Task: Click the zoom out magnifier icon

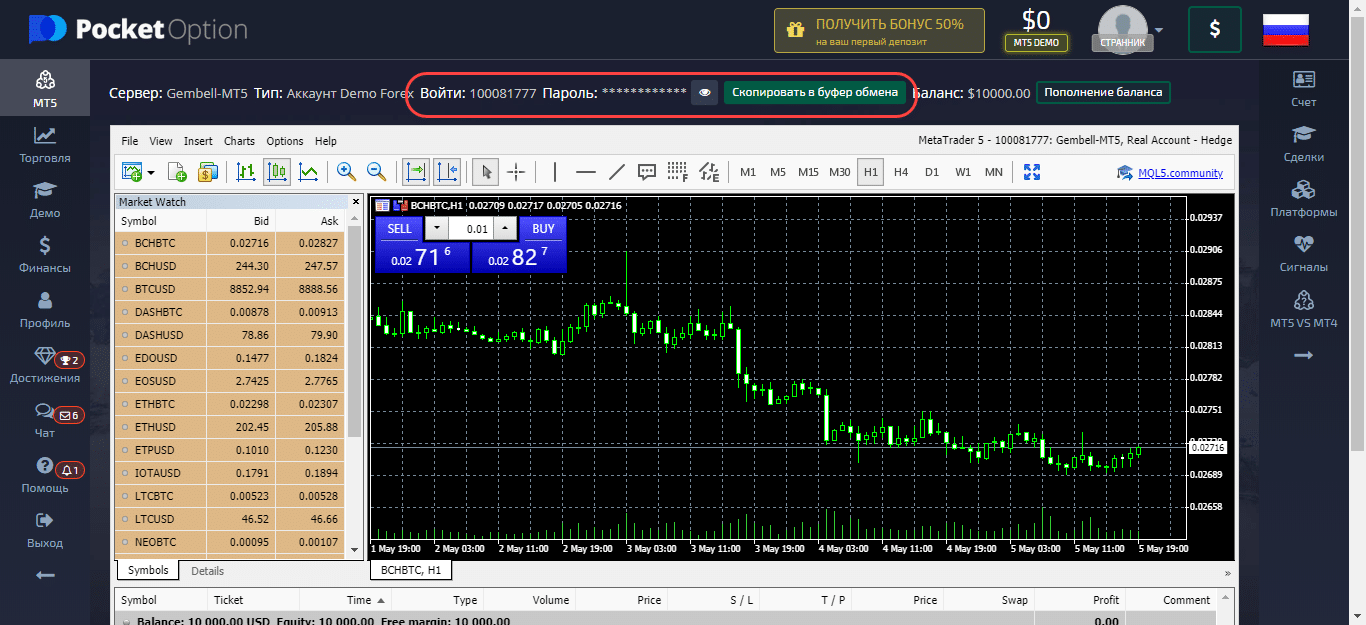Action: click(376, 172)
